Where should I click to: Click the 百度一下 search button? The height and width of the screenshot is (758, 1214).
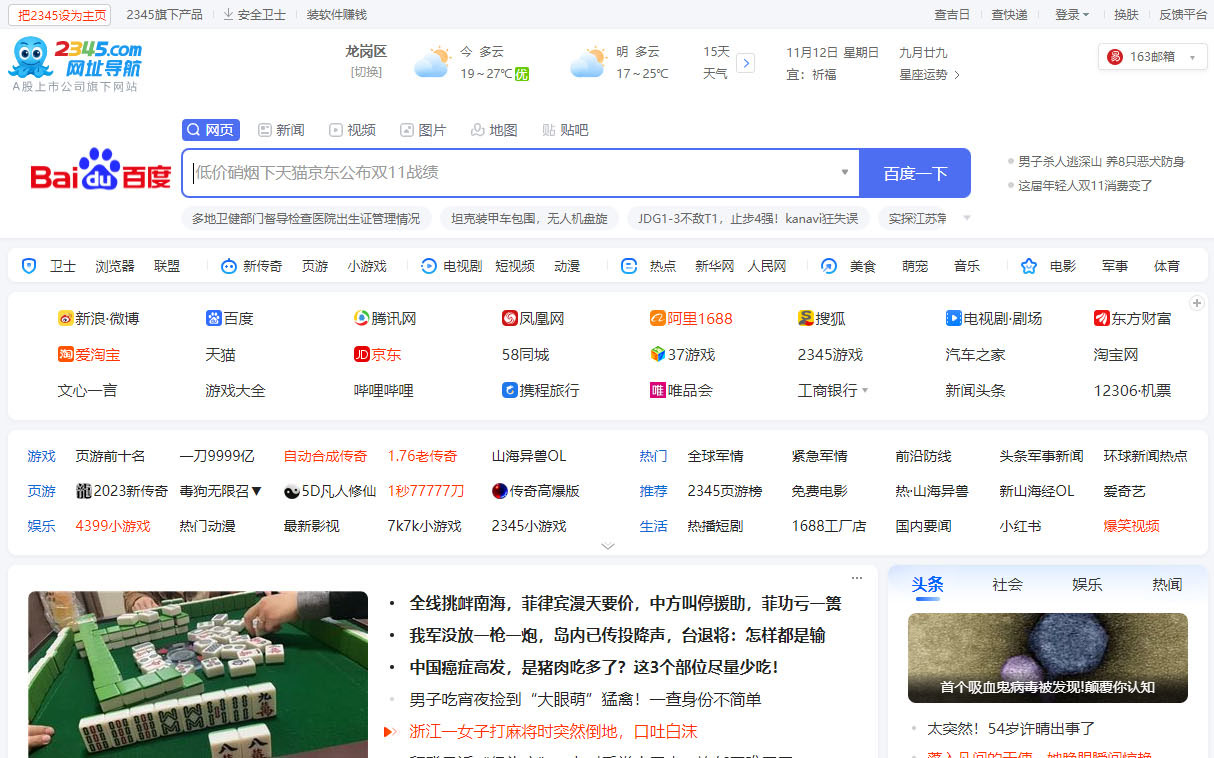pos(915,173)
